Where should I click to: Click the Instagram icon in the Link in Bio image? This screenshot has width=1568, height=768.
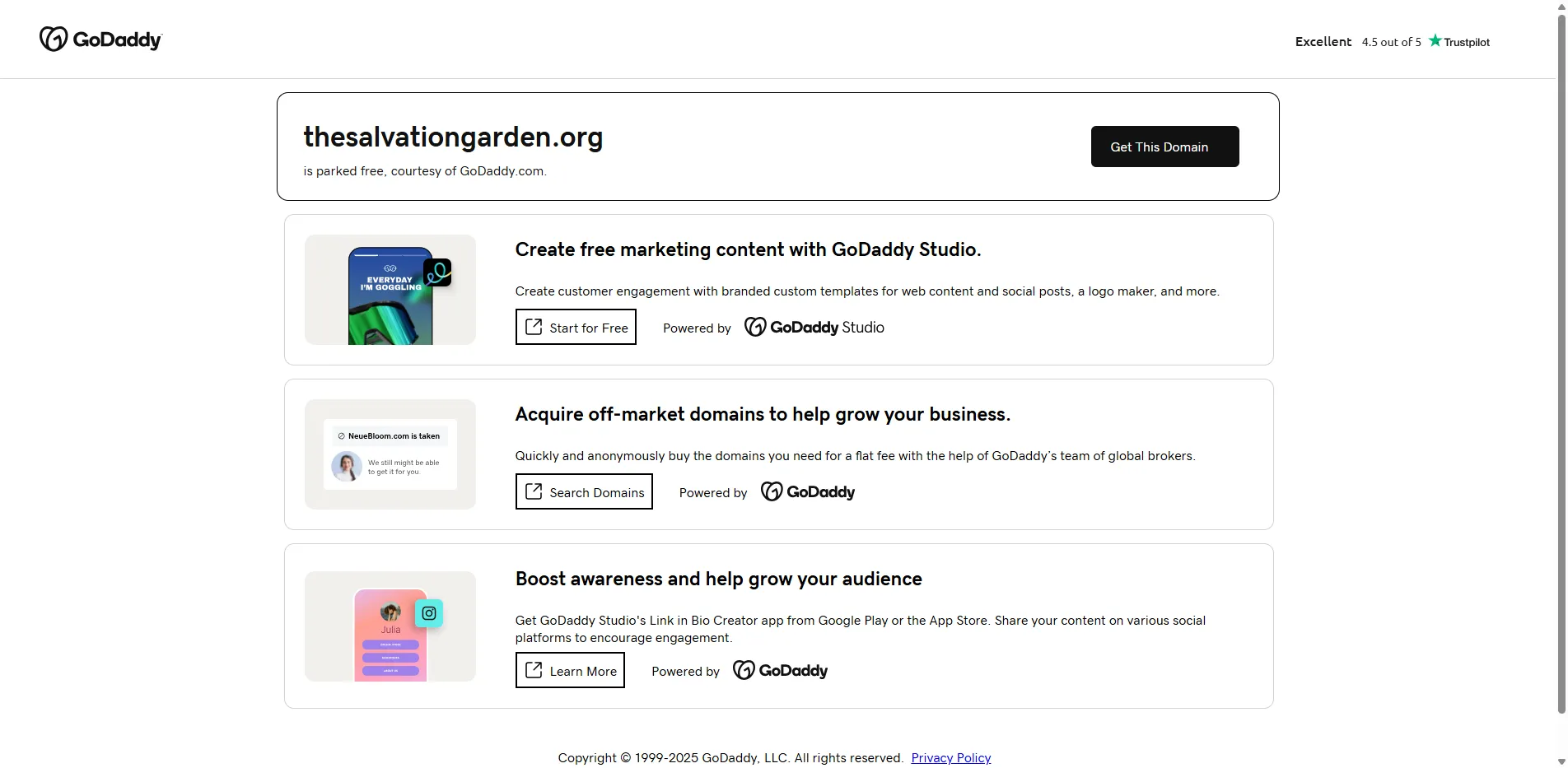(x=428, y=612)
